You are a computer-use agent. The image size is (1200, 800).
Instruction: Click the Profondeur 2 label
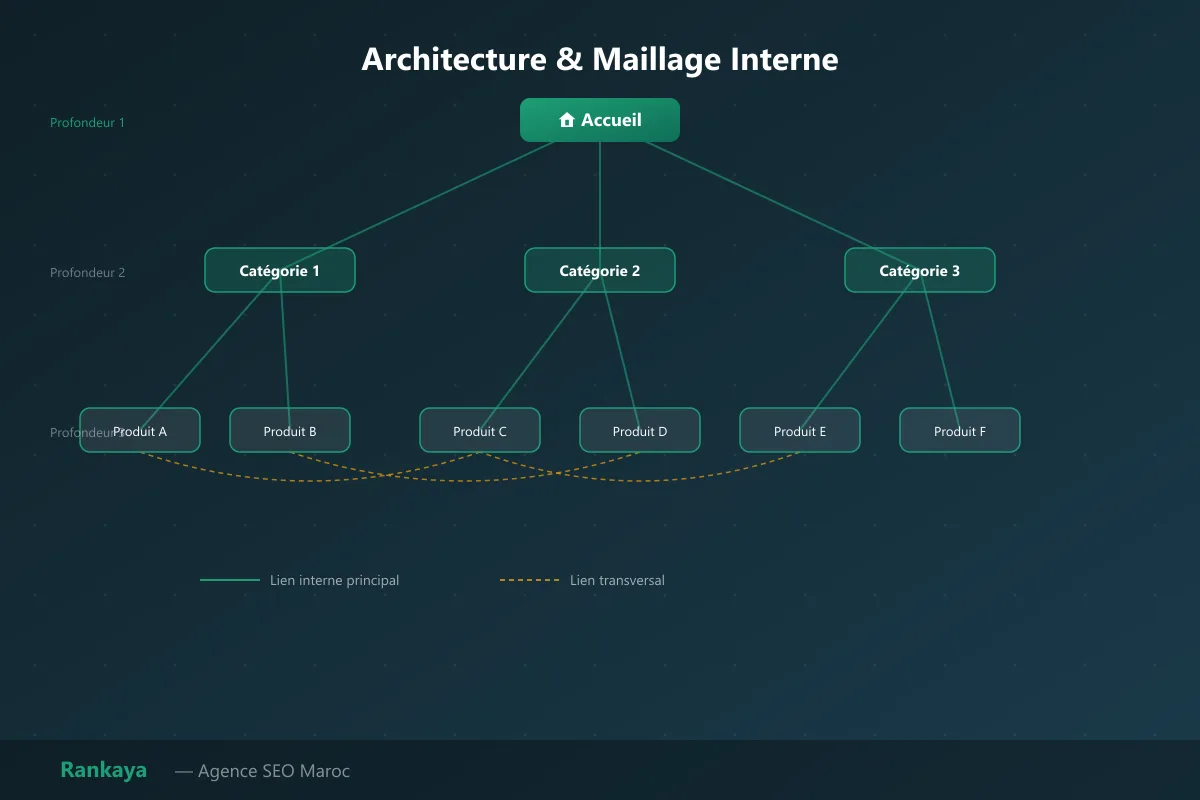pyautogui.click(x=88, y=273)
